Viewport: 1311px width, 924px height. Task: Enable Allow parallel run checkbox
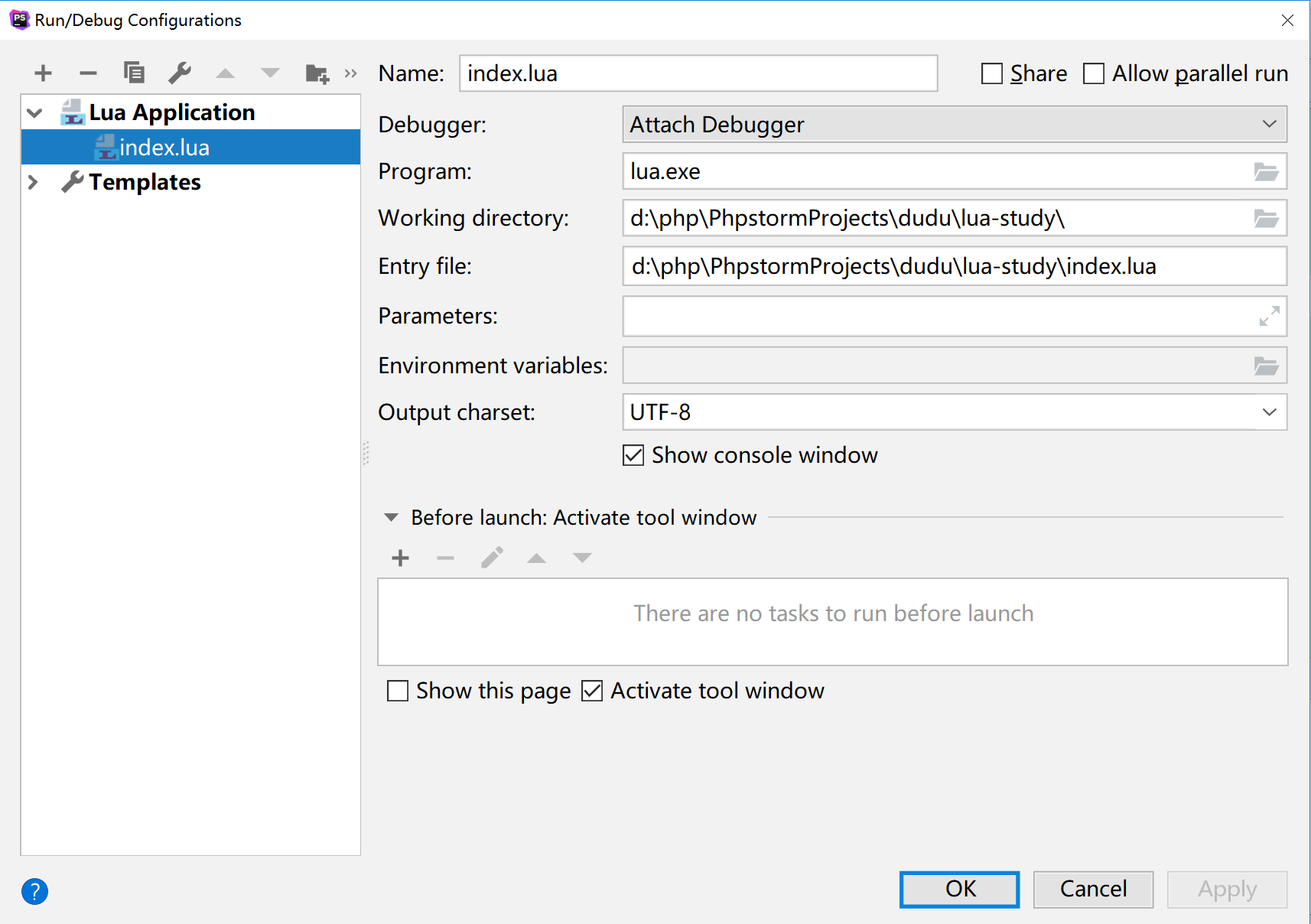1094,73
